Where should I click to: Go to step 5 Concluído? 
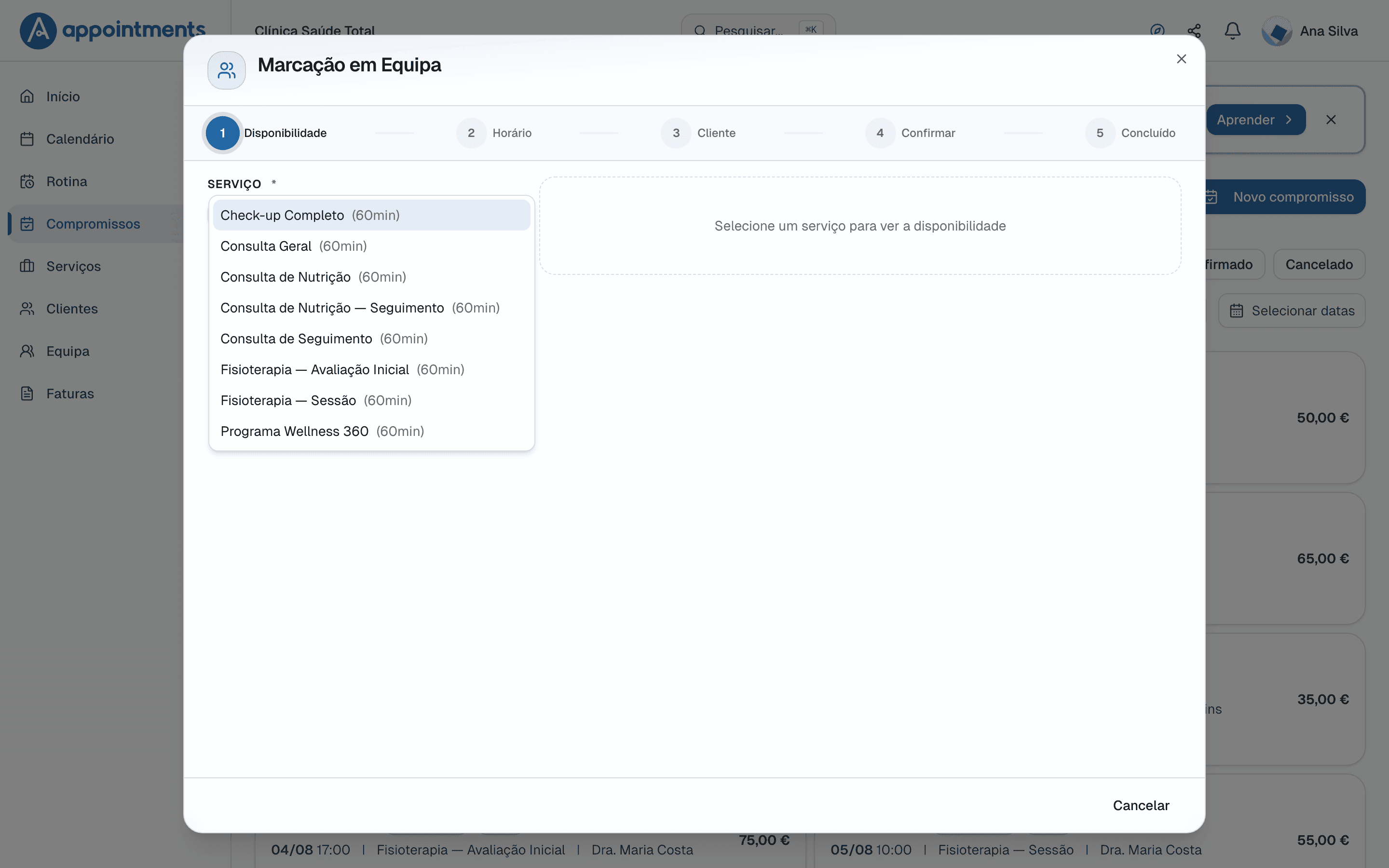[1130, 133]
